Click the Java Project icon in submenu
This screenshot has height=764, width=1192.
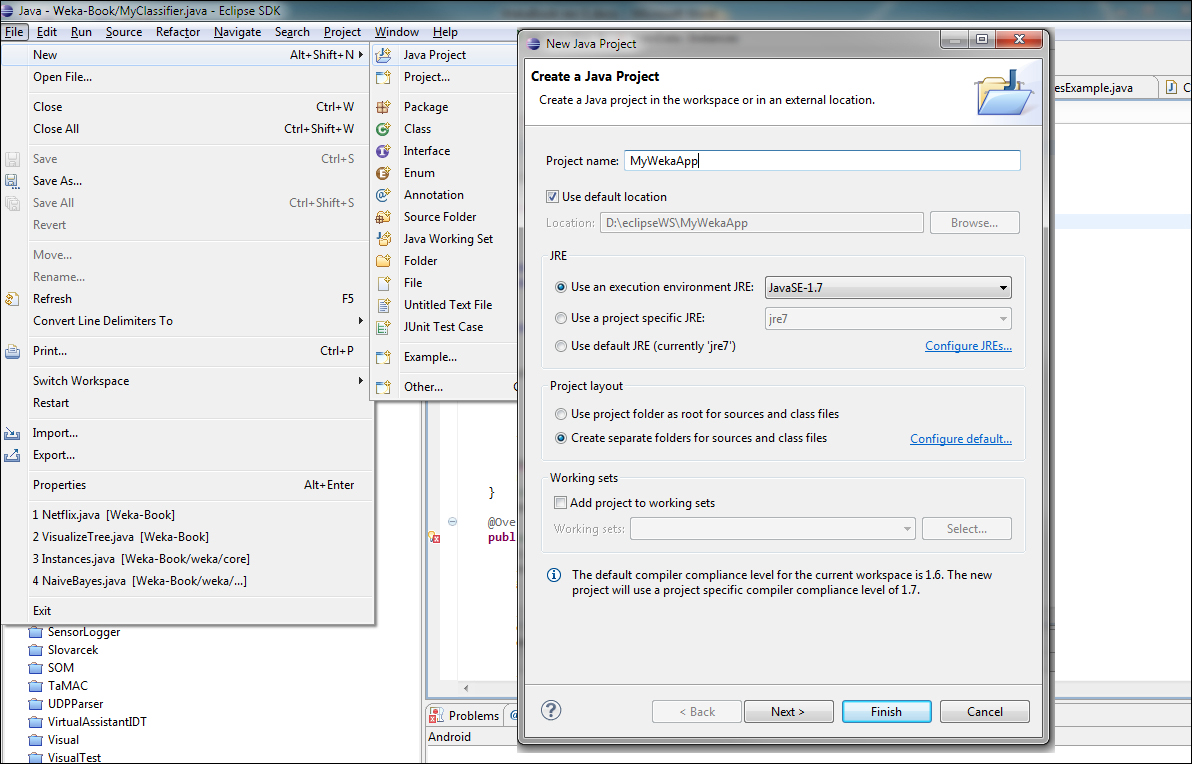coord(383,55)
